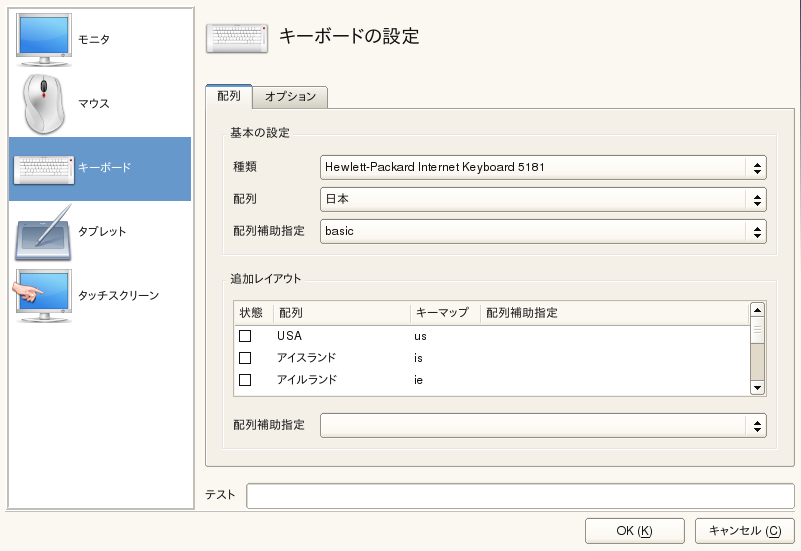The image size is (801, 551).
Task: Open the empty 配列補助指定 dropdown below list
Action: point(543,426)
